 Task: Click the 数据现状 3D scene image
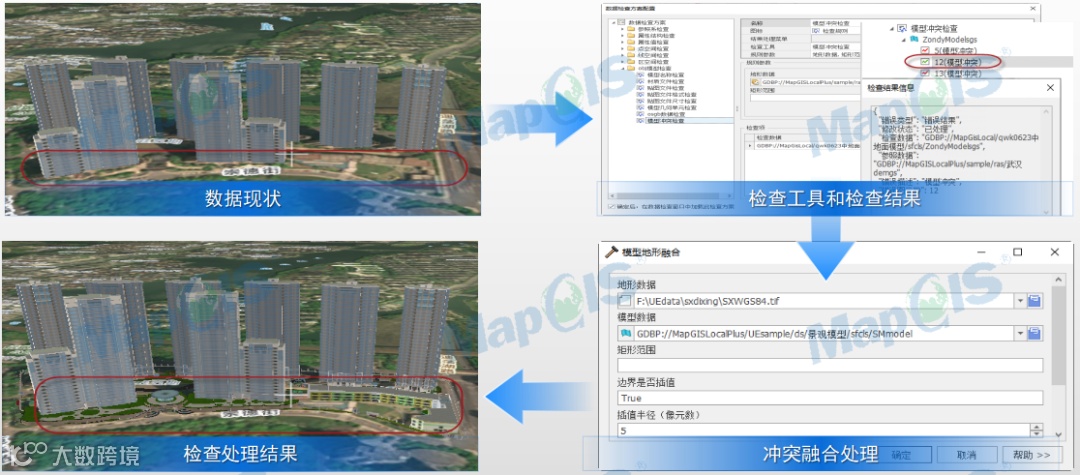[x=242, y=109]
